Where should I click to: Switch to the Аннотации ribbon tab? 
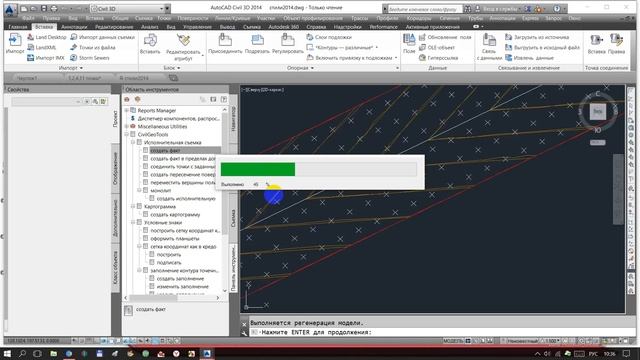pos(74,27)
